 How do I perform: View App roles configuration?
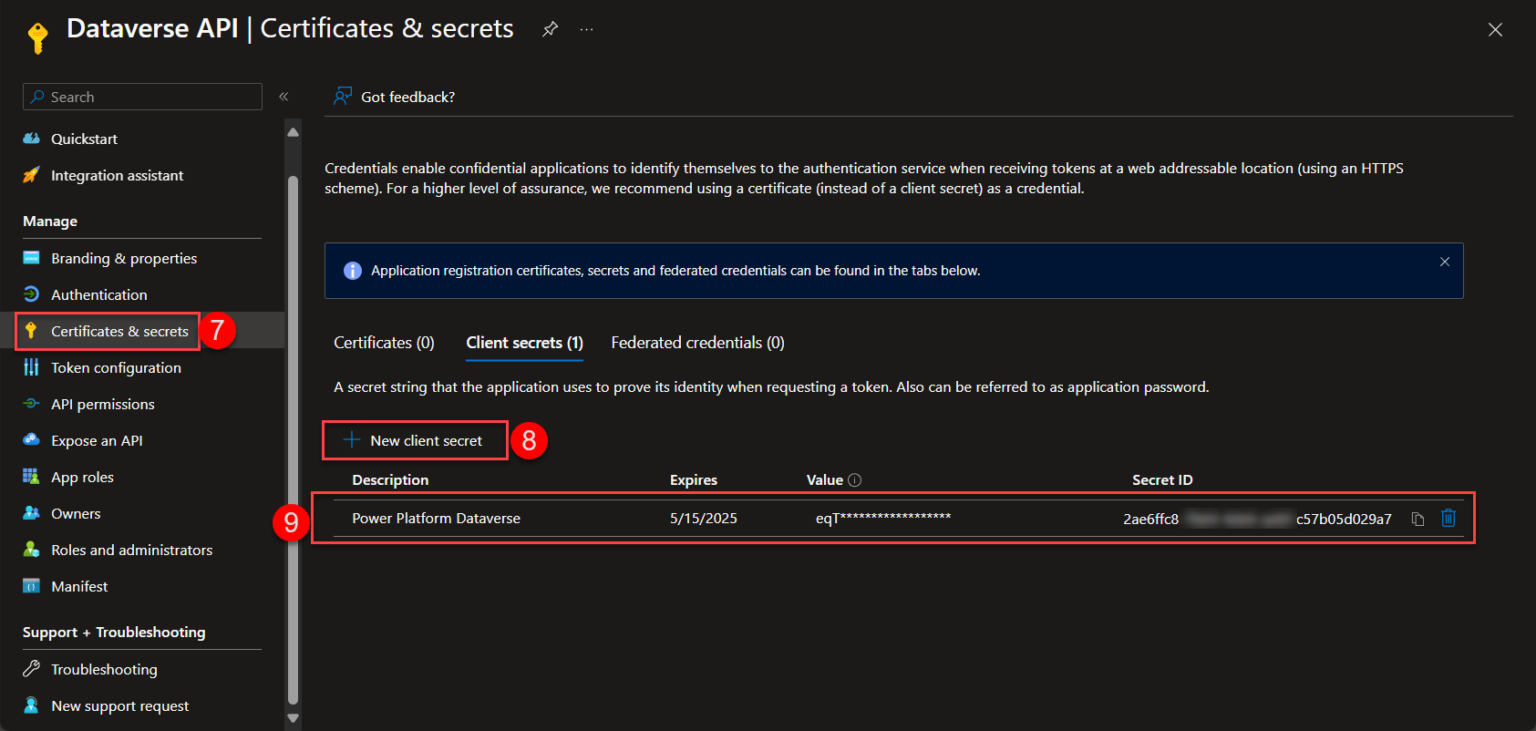[82, 476]
